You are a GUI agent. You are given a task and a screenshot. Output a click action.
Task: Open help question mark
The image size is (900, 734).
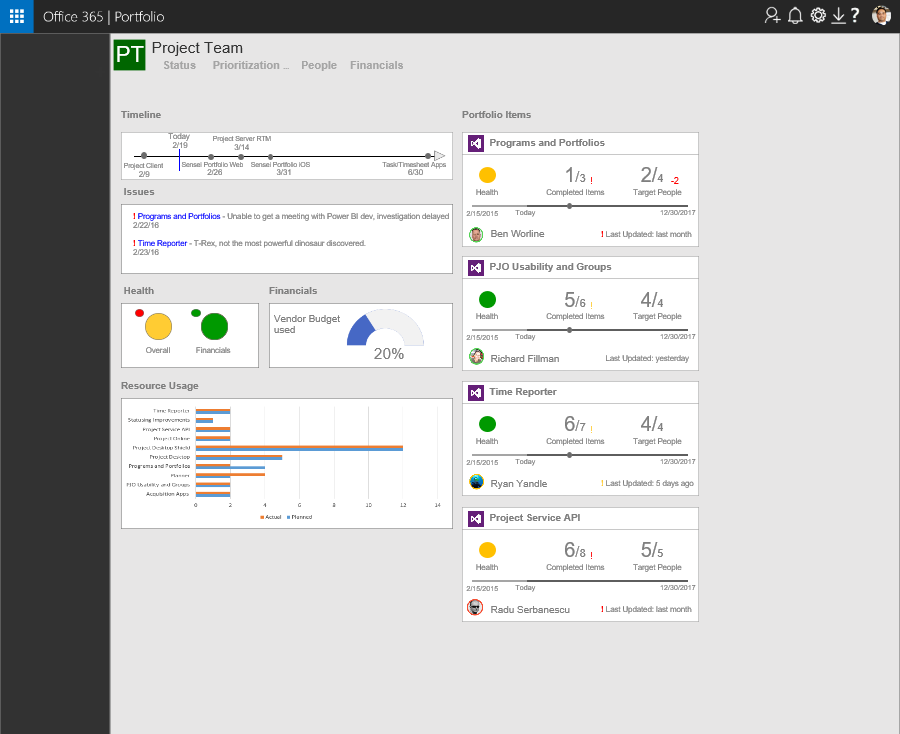click(x=855, y=15)
